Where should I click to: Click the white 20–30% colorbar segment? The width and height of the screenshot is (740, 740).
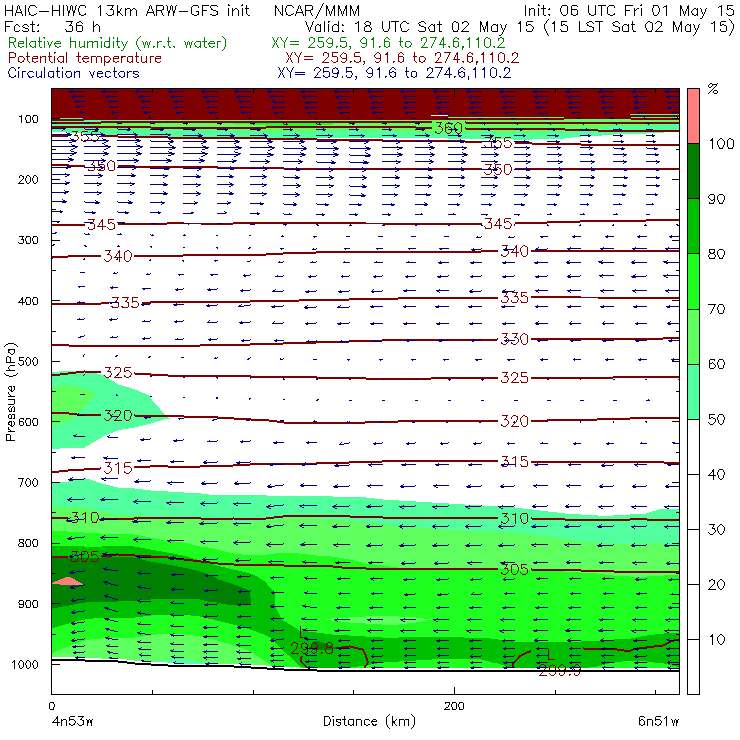[x=693, y=557]
